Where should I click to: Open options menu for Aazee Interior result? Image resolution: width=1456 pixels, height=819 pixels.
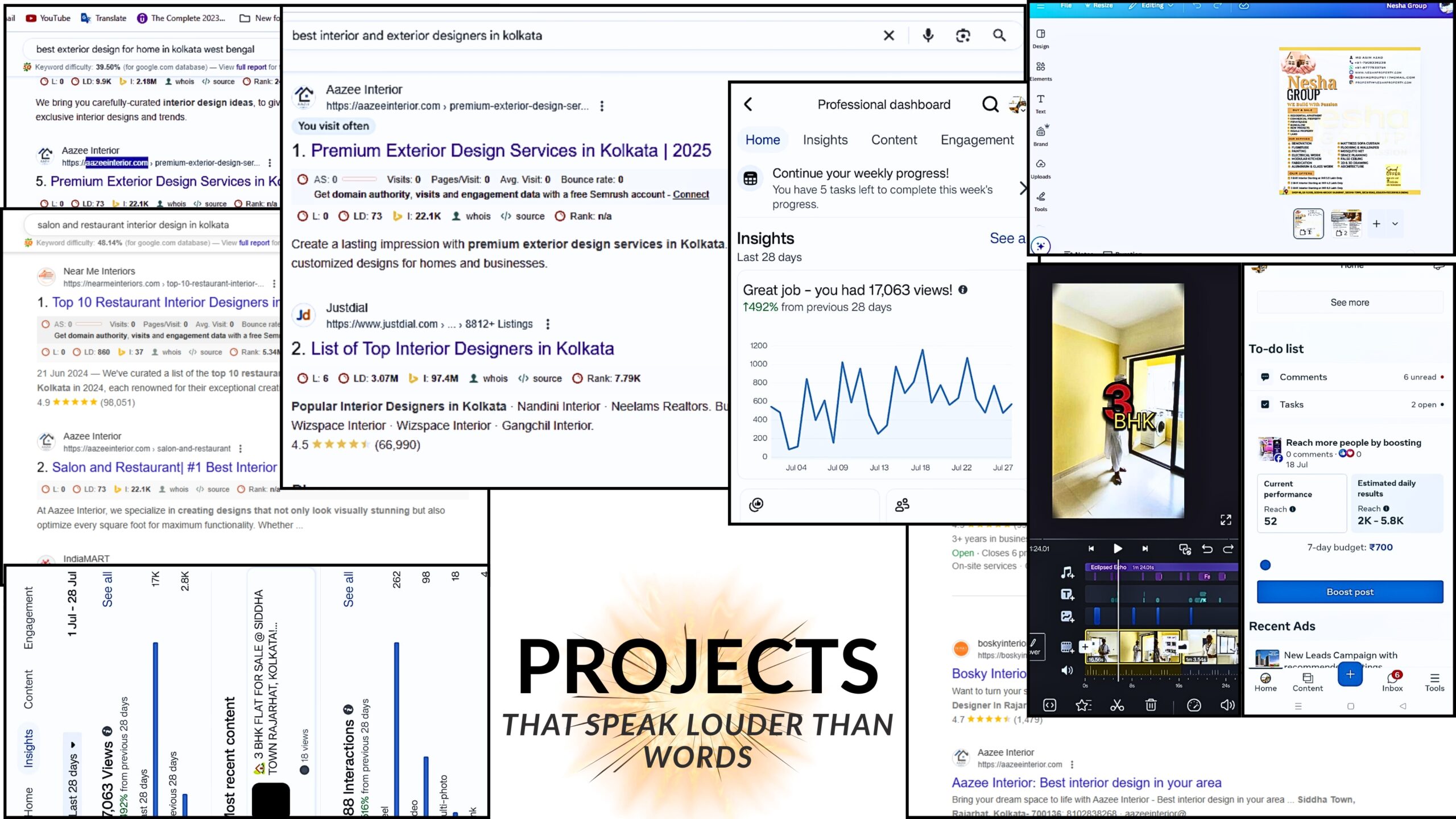point(602,106)
